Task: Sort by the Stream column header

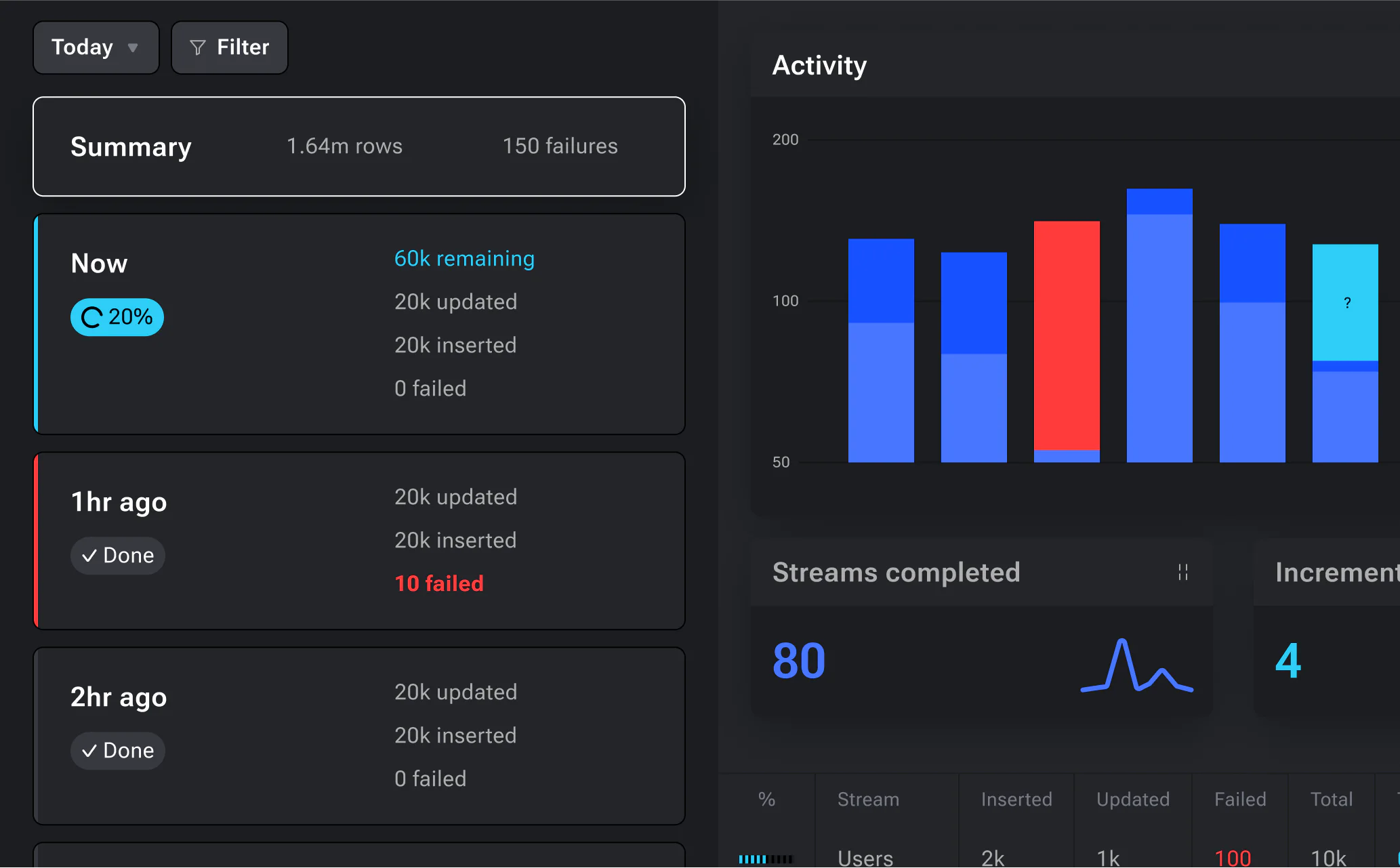Action: click(868, 800)
